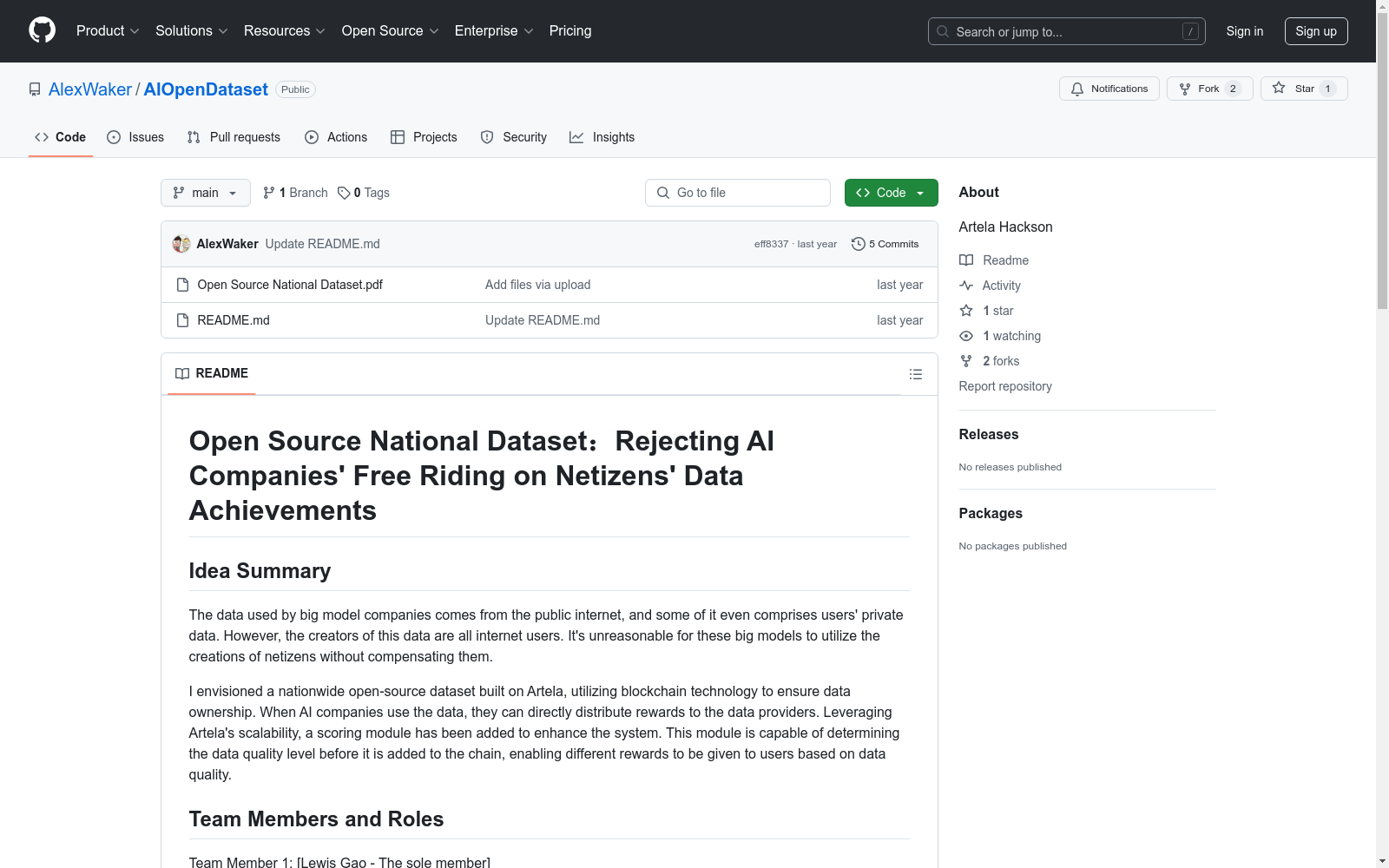The image size is (1389, 868).
Task: Click the page vertical scrollbar thumb
Action: pyautogui.click(x=1382, y=161)
